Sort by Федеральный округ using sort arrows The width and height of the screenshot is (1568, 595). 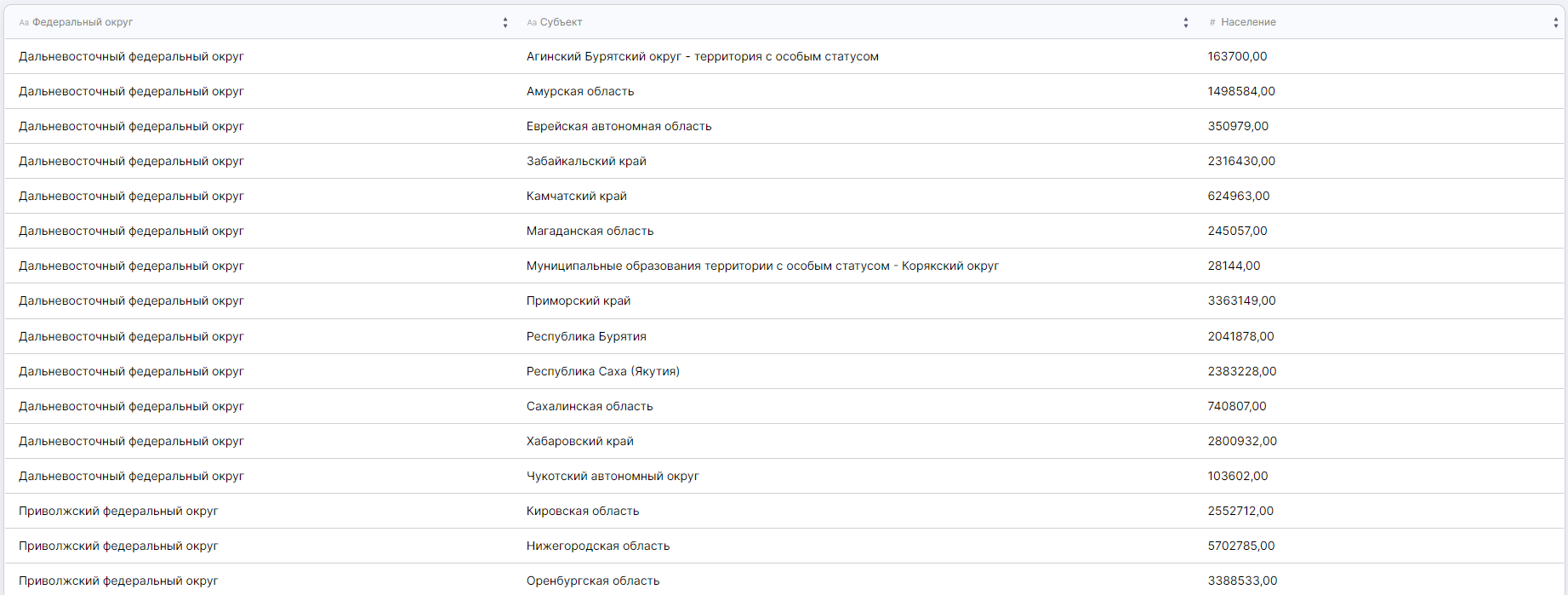click(505, 23)
